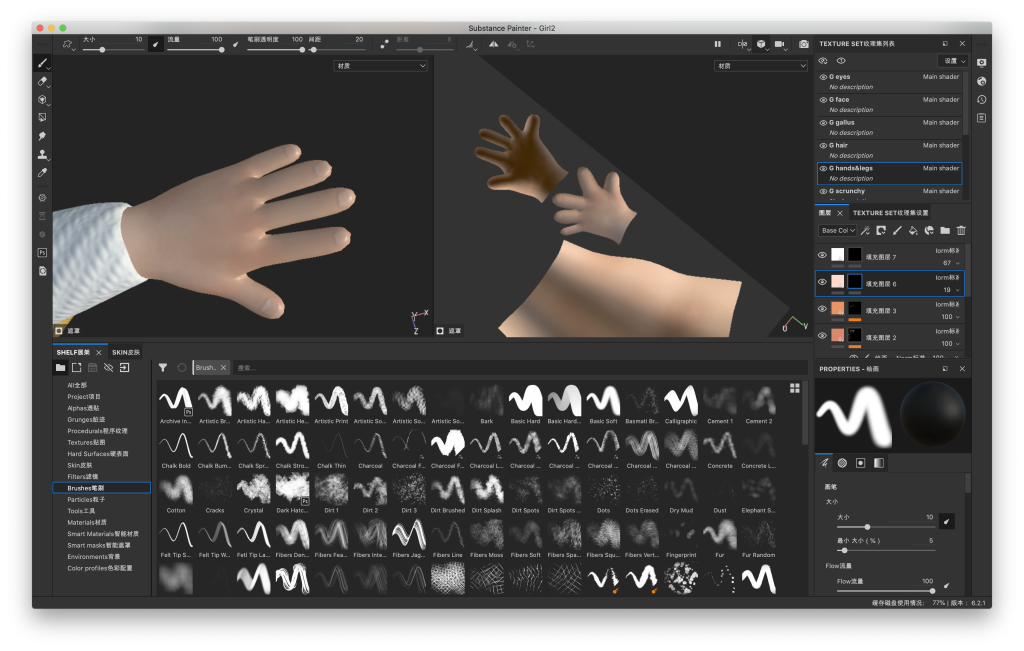Open the left viewport material mode dropdown
This screenshot has height=651, width=1024.
click(x=381, y=66)
